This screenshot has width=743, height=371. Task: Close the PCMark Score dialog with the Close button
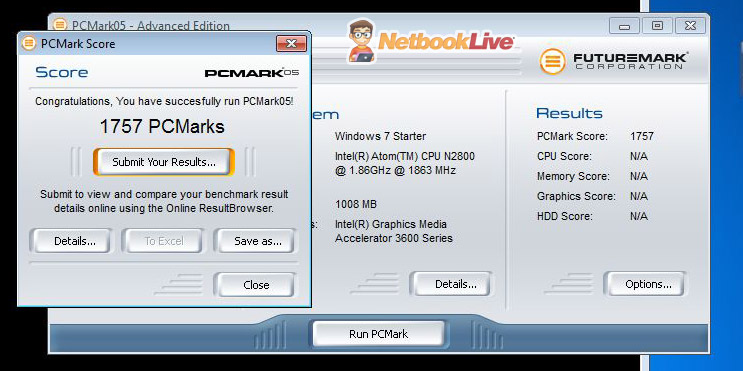(x=256, y=285)
